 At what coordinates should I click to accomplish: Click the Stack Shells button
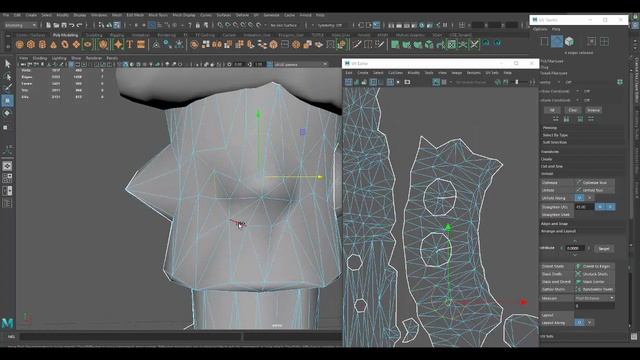click(557, 274)
